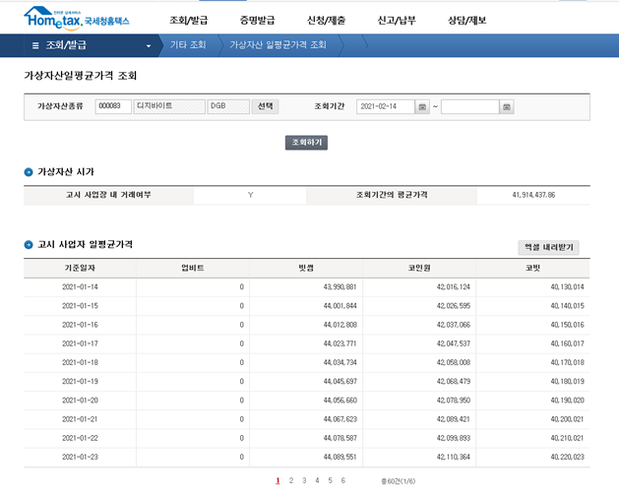The image size is (619, 497).
Task: Click the start date field 2021-02-14
Action: 386,107
